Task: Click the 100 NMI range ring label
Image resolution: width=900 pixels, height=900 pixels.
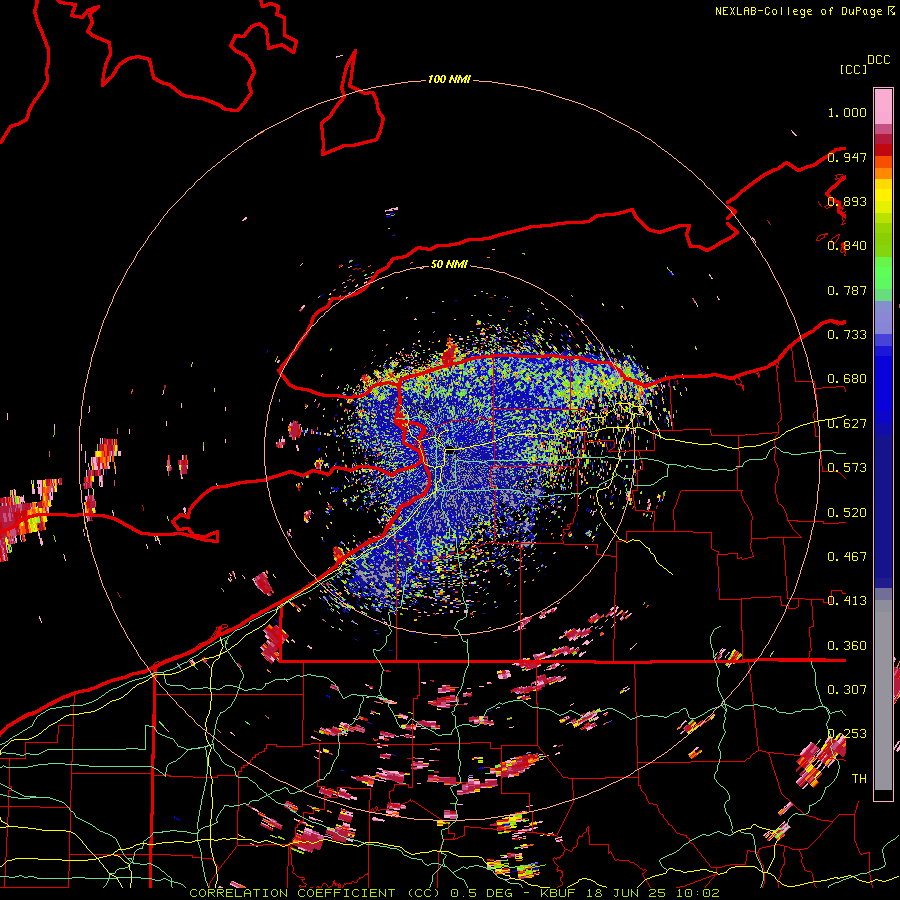Action: coord(449,79)
